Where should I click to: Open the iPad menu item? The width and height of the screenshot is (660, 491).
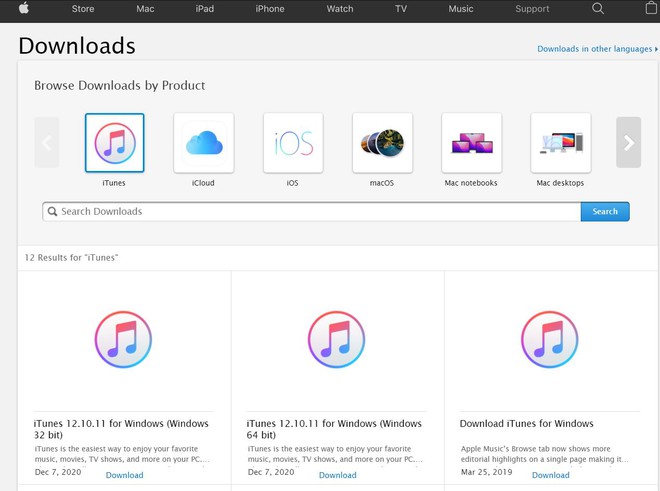point(205,9)
